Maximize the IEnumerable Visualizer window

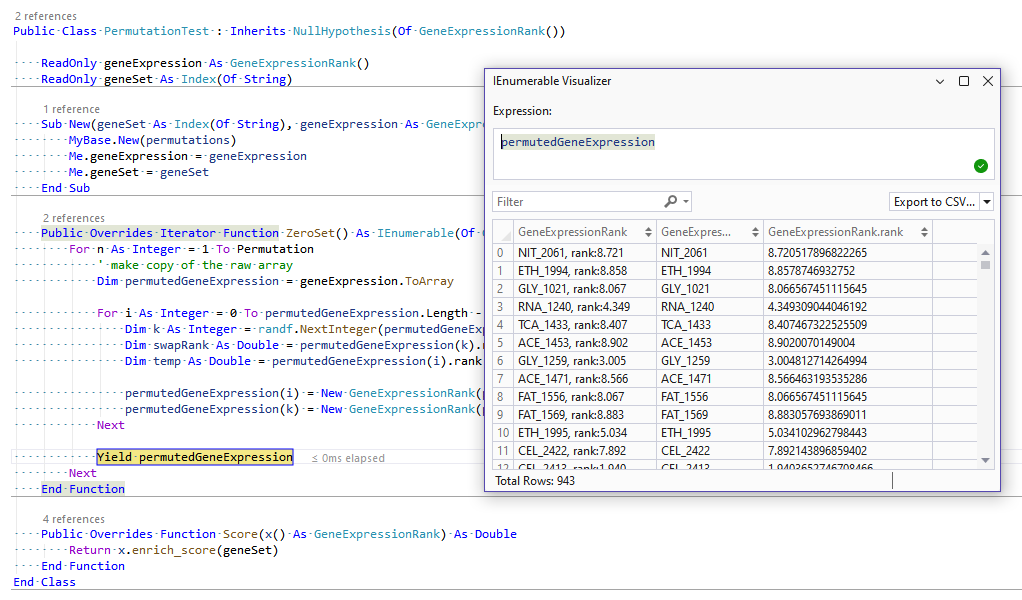(964, 81)
